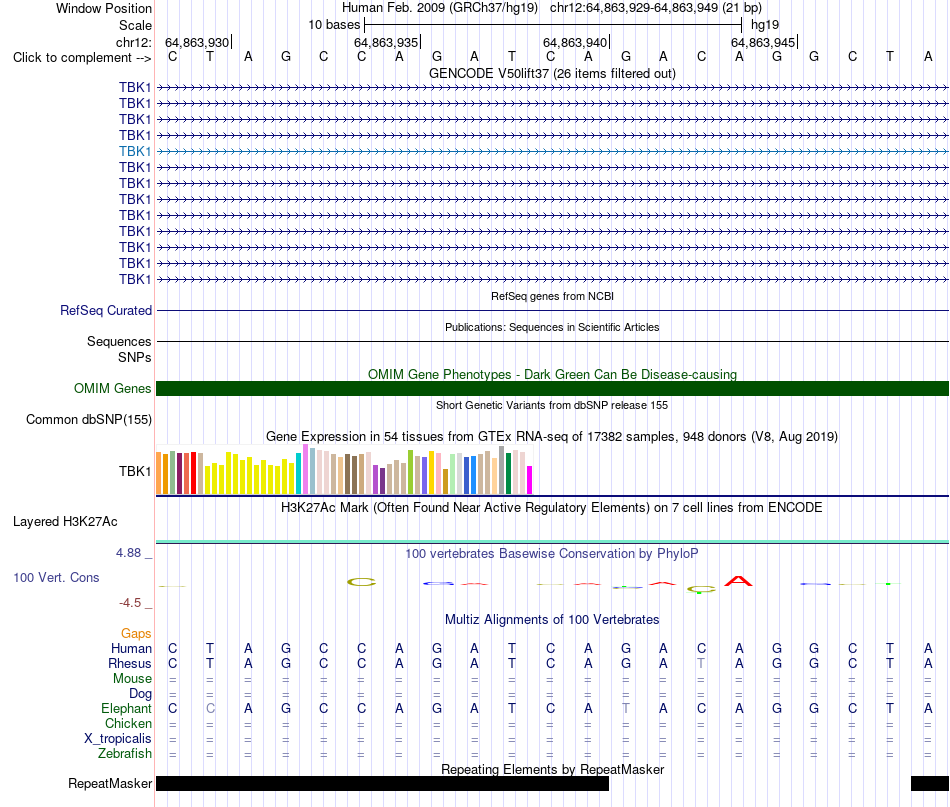
Task: Click the GTEx expression bar chart
Action: point(344,470)
